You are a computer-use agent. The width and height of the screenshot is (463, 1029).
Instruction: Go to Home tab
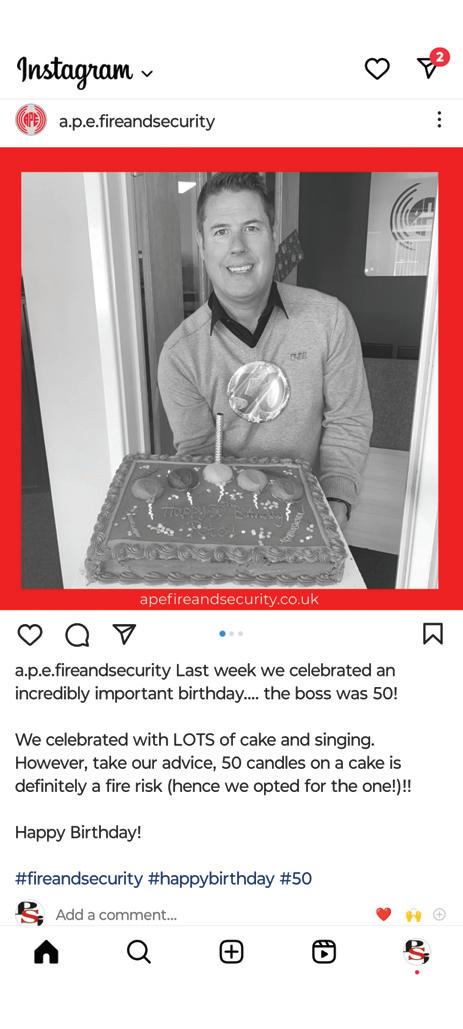pos(46,952)
